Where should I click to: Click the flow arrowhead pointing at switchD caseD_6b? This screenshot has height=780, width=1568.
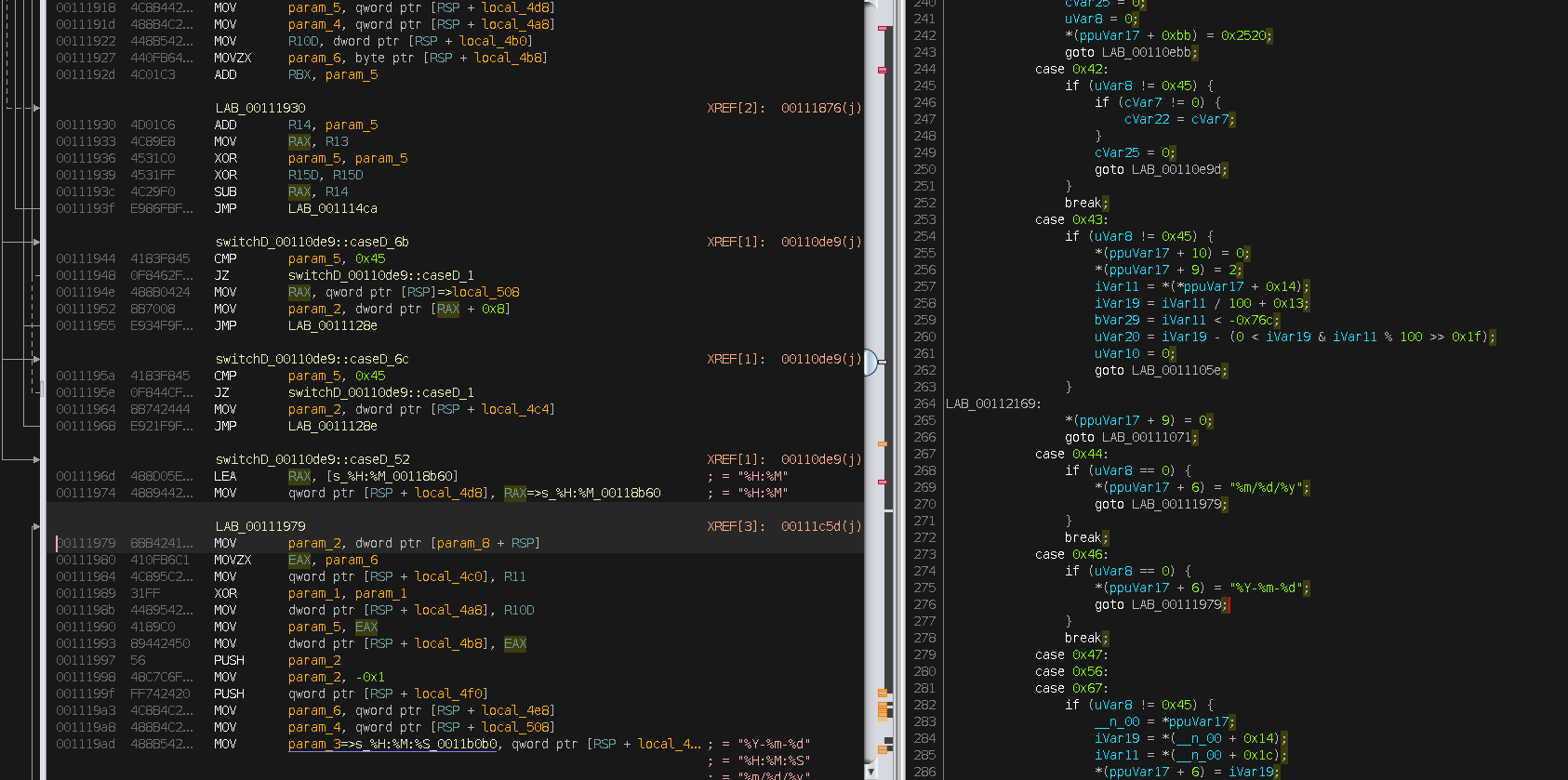pyautogui.click(x=36, y=243)
